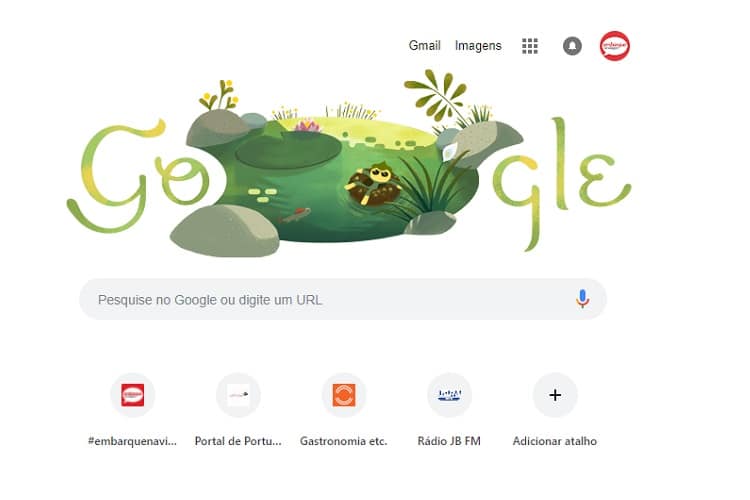The height and width of the screenshot is (500, 750).
Task: Click the Gastronomia etc. label
Action: (x=343, y=441)
